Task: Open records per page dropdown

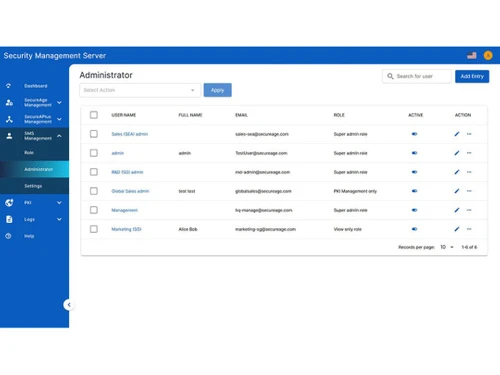Action: click(x=447, y=247)
